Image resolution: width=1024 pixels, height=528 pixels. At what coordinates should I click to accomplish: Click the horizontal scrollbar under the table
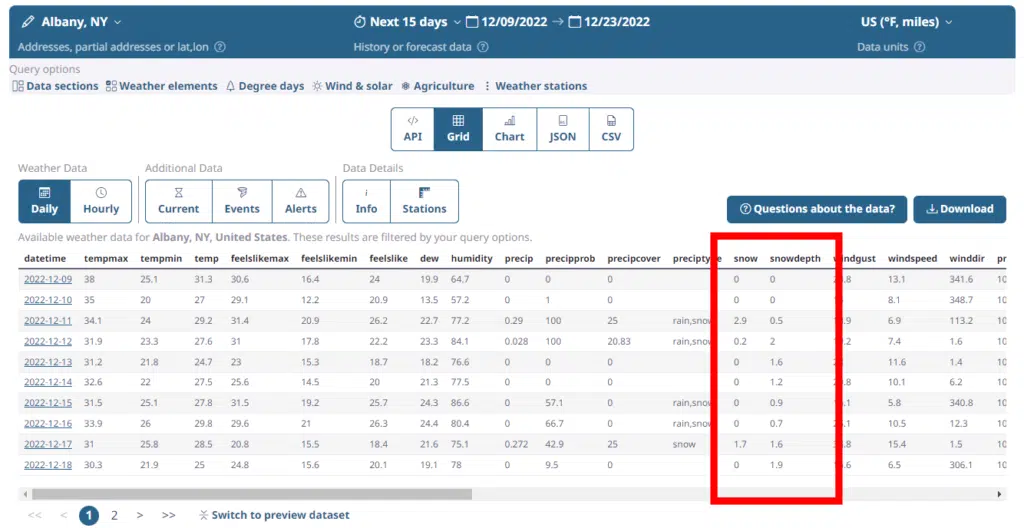pos(250,494)
